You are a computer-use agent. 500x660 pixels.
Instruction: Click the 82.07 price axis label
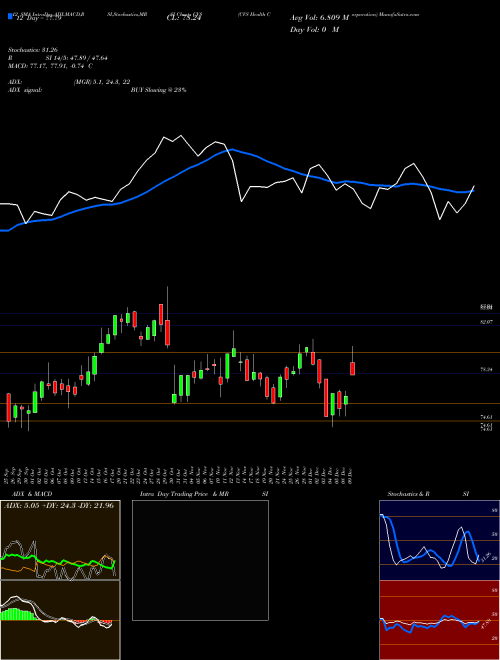486,322
